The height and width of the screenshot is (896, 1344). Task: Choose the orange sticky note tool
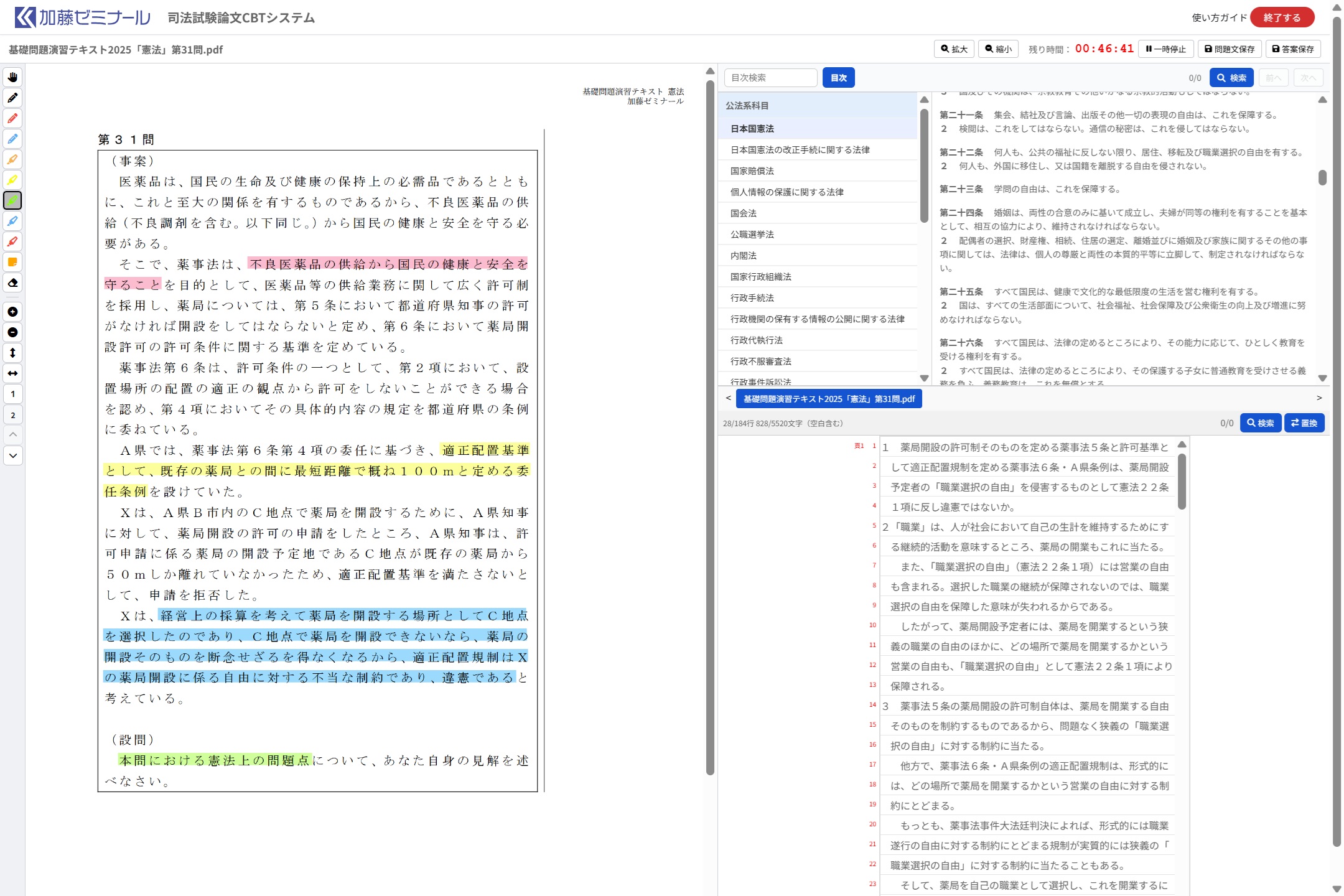[x=12, y=262]
